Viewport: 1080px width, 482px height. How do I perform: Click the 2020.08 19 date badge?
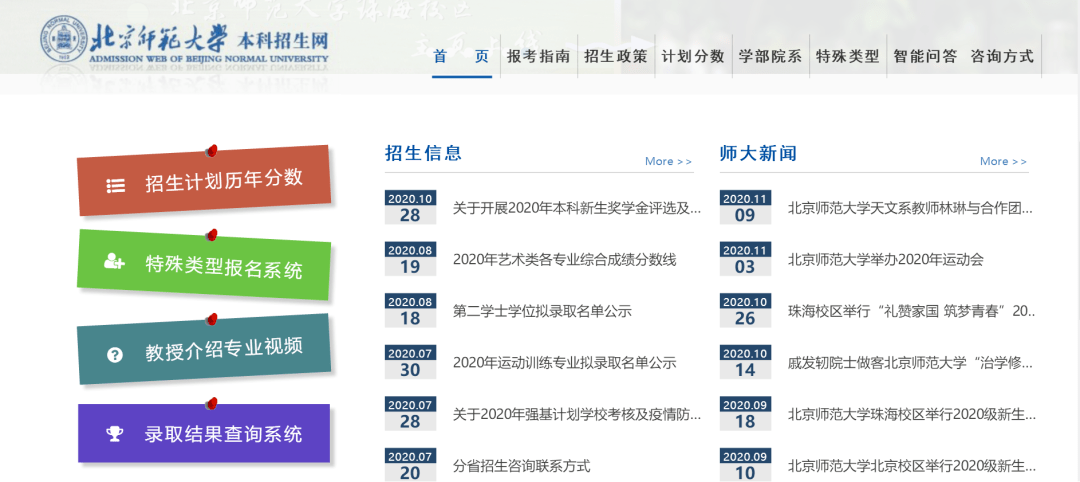410,259
